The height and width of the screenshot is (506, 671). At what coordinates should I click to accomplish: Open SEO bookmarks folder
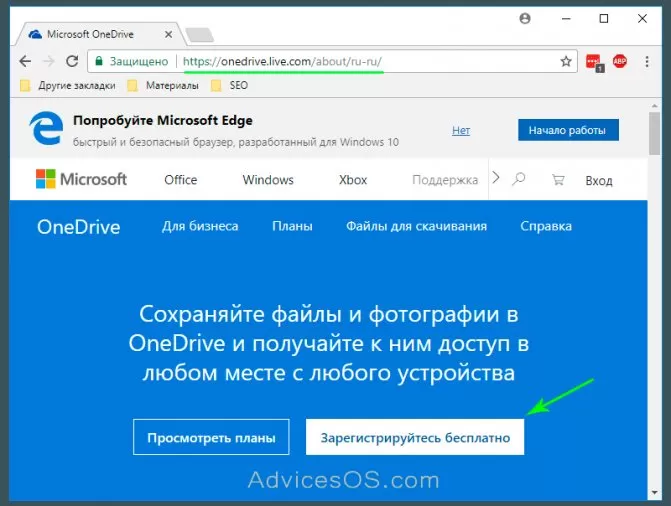229,85
